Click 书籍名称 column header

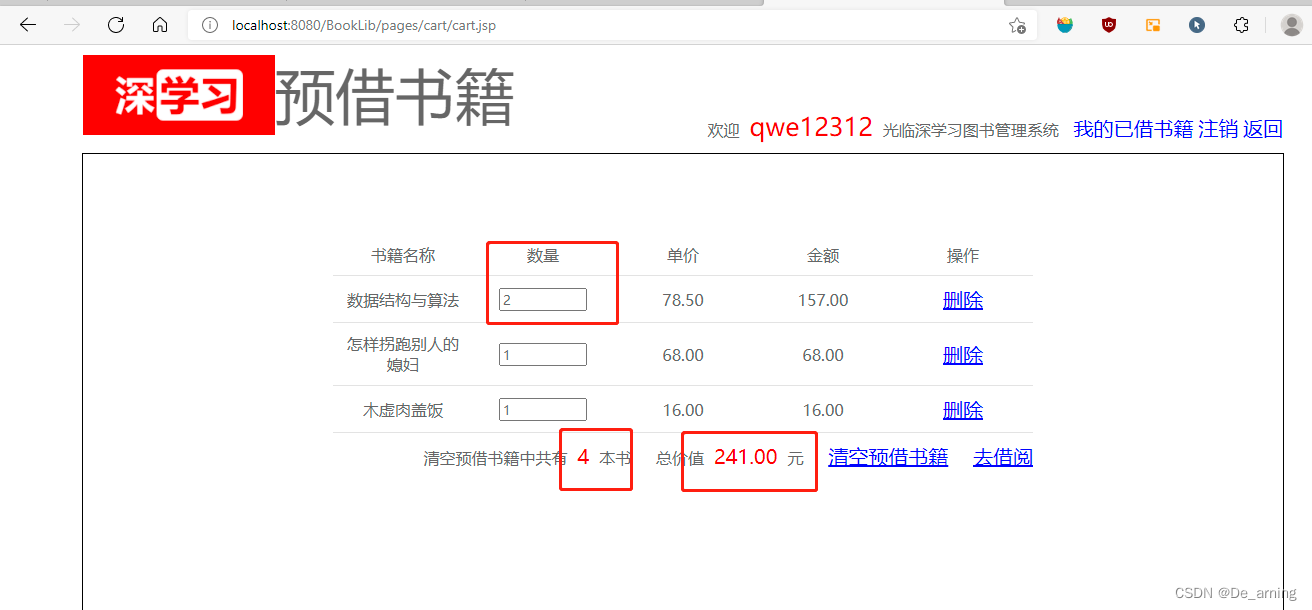[403, 256]
